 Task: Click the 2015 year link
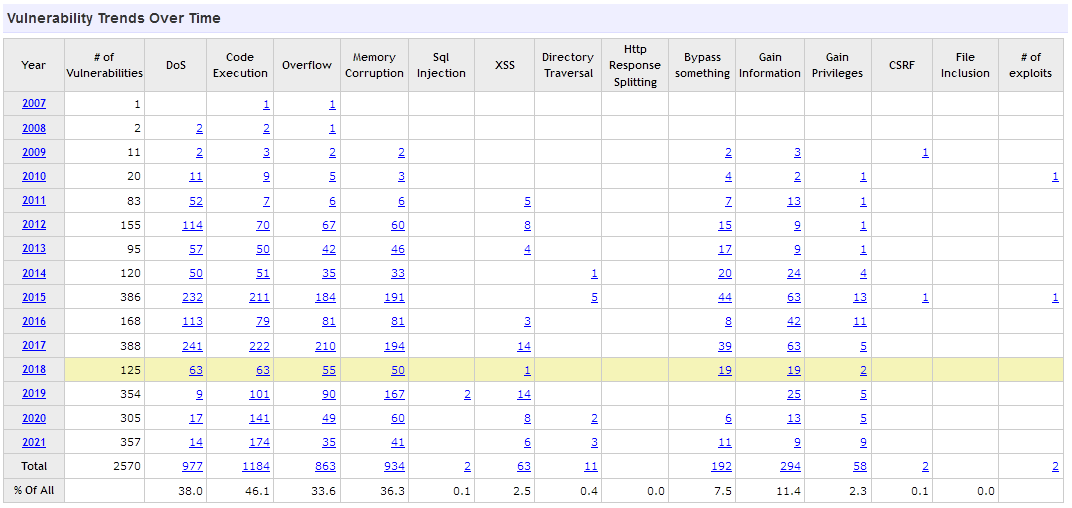click(33, 297)
